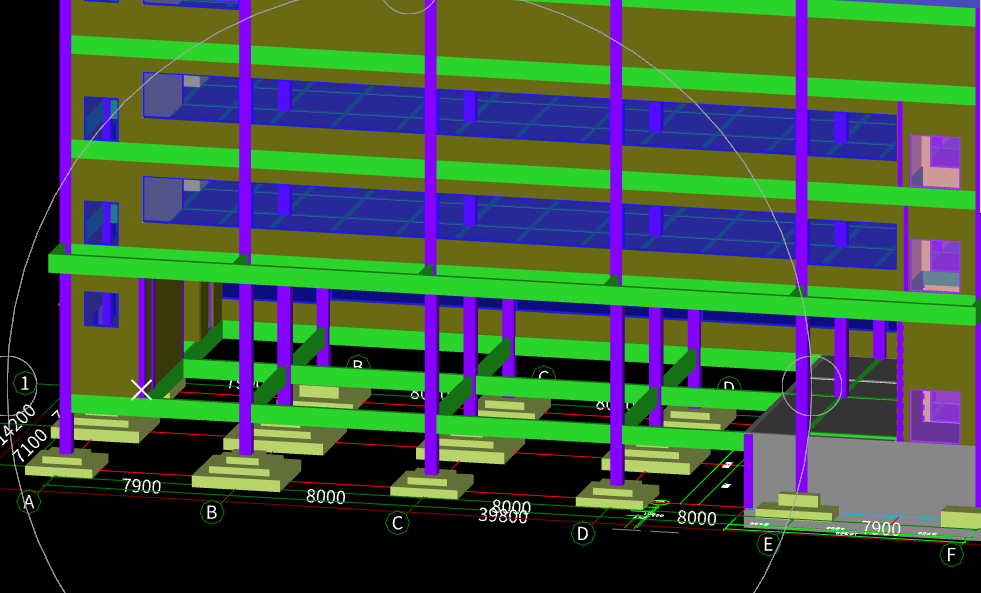Image resolution: width=981 pixels, height=593 pixels.
Task: Select the 8000 dimension between D and E
Action: pyautogui.click(x=696, y=517)
